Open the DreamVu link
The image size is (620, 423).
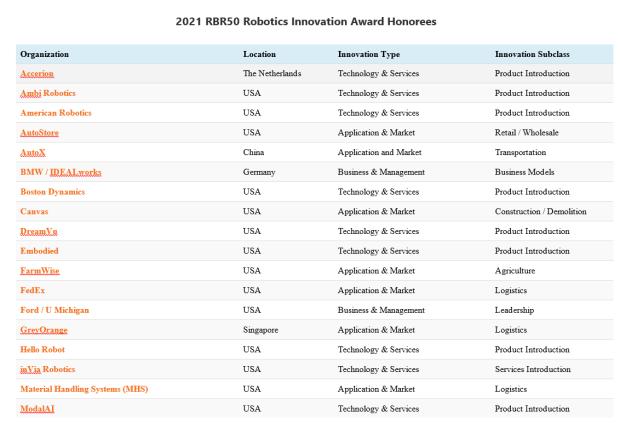point(39,231)
